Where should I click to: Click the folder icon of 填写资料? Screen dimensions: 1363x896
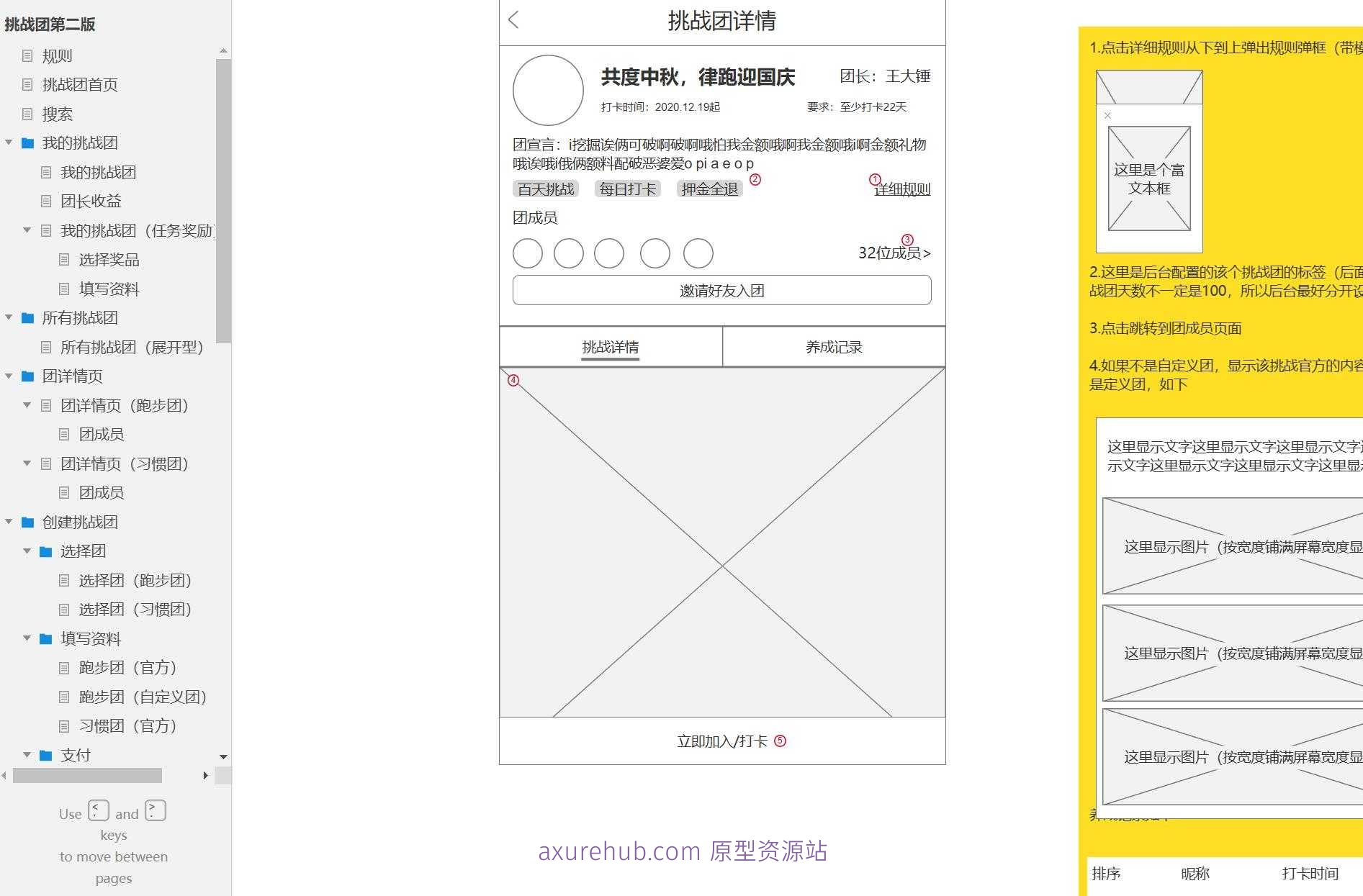tap(46, 638)
